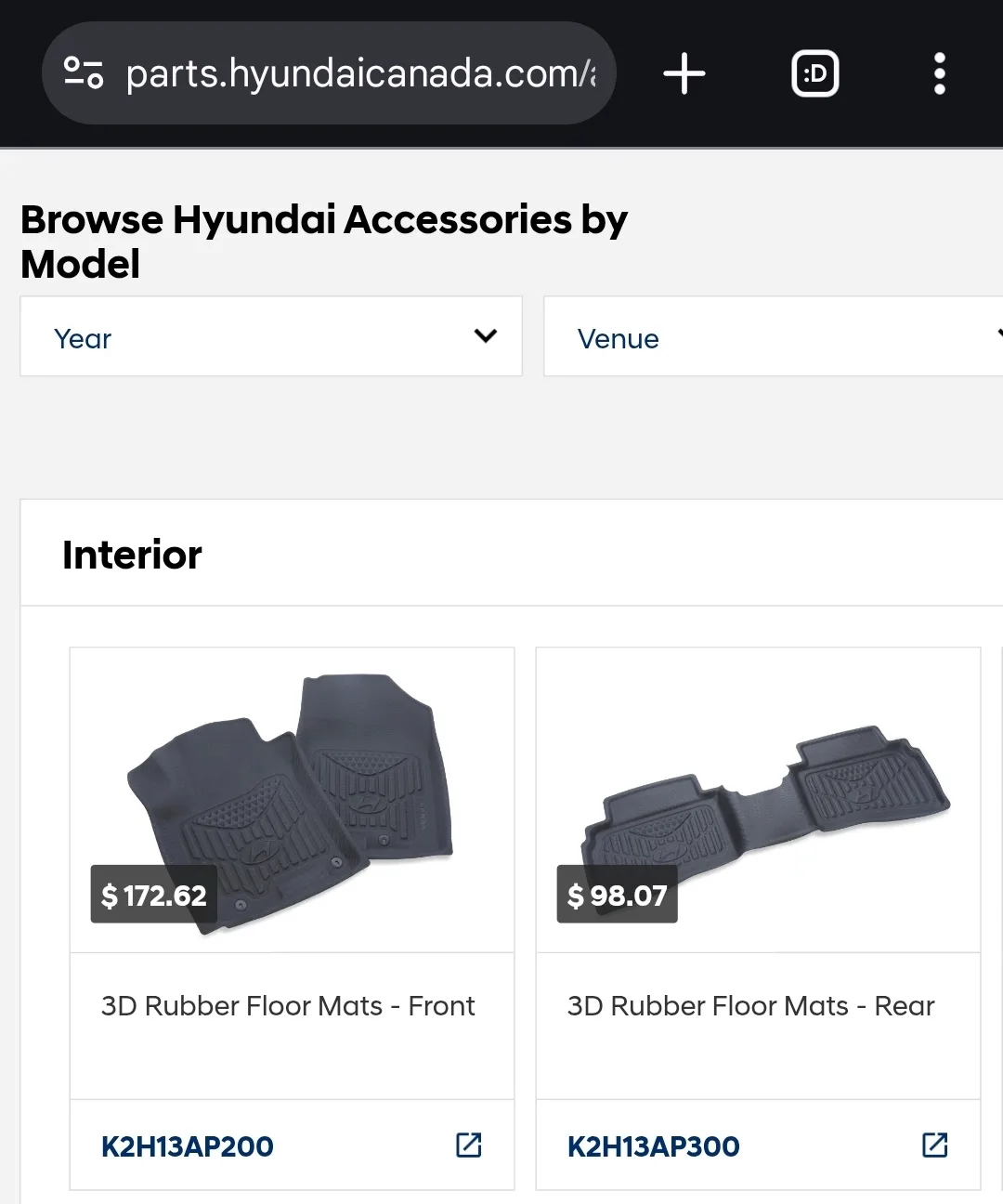This screenshot has height=1204, width=1003.
Task: Open external link icon for K2H13AP200
Action: pos(469,1145)
